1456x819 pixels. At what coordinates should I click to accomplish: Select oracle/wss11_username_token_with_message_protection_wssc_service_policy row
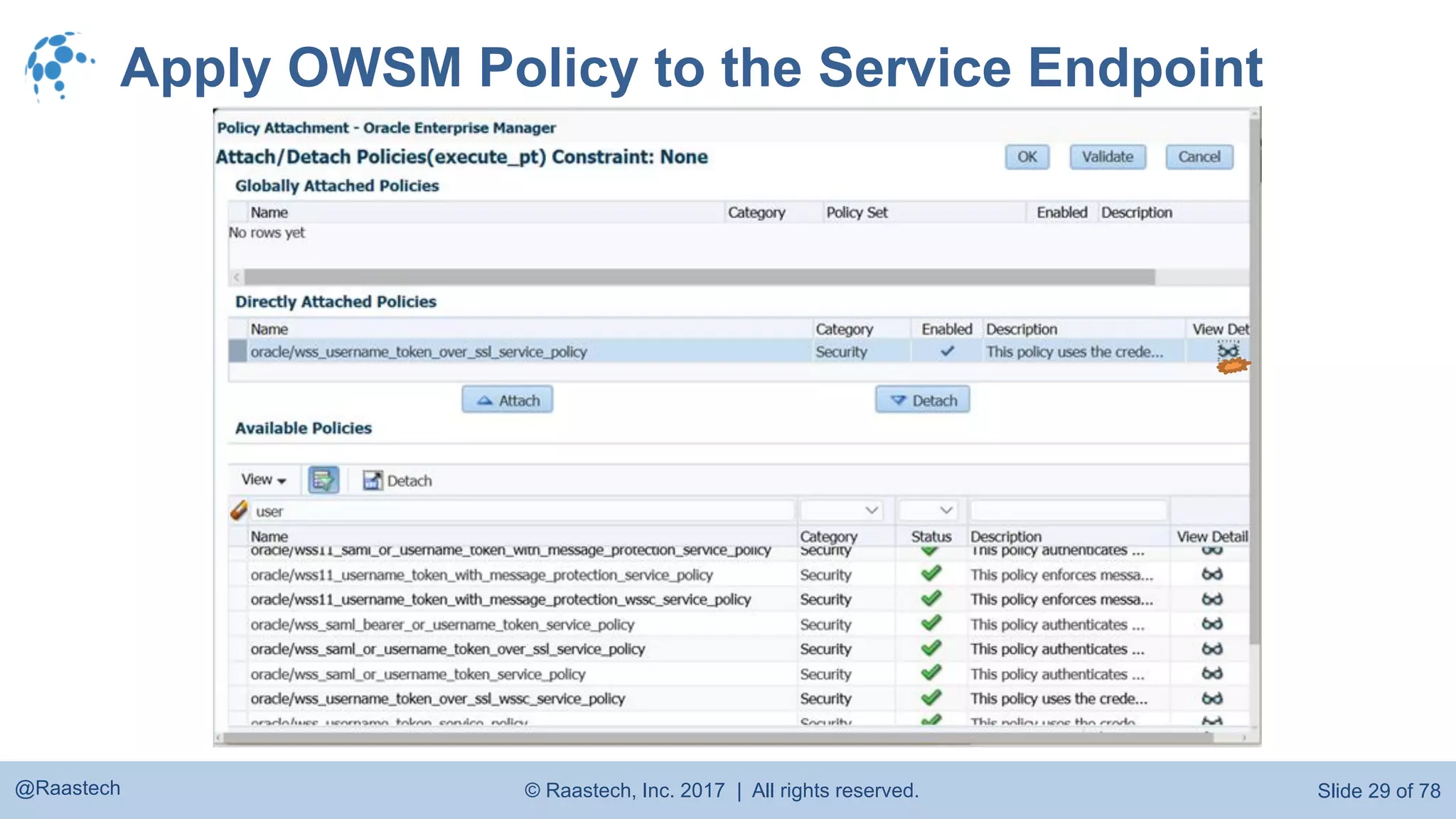(x=738, y=599)
